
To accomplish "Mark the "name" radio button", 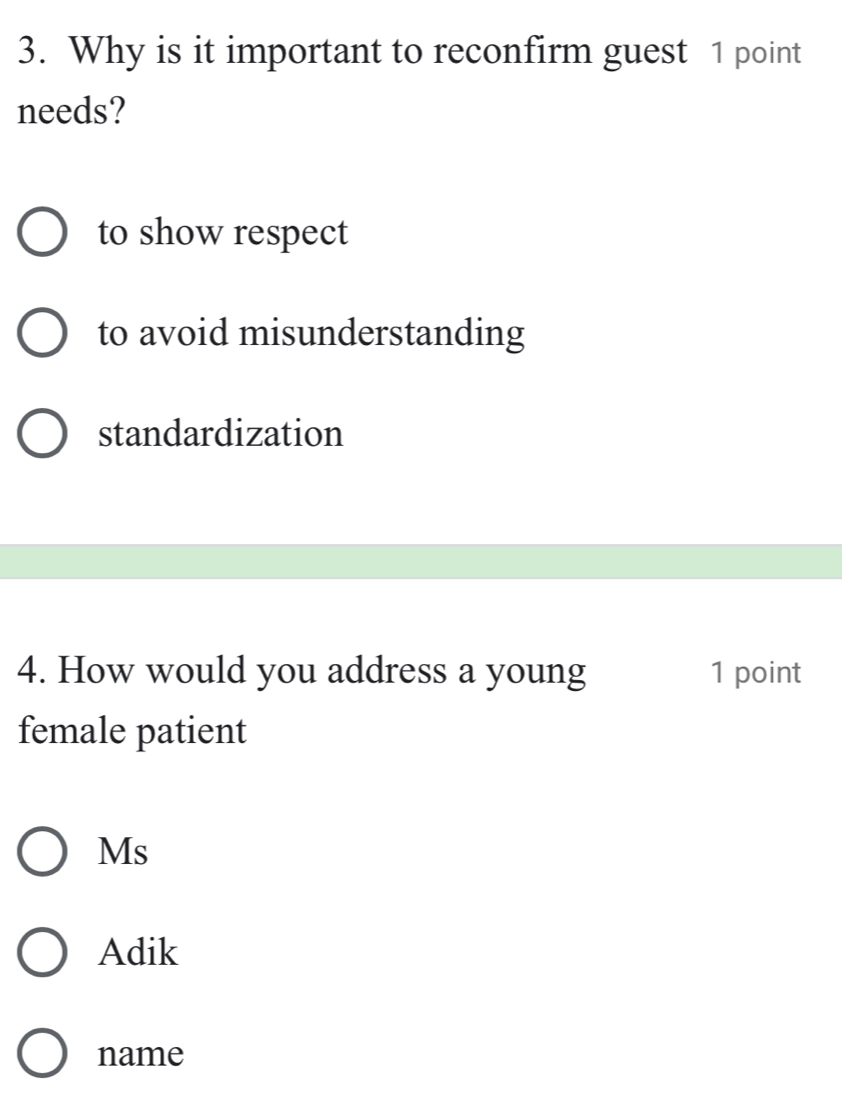I will pyautogui.click(x=41, y=1054).
